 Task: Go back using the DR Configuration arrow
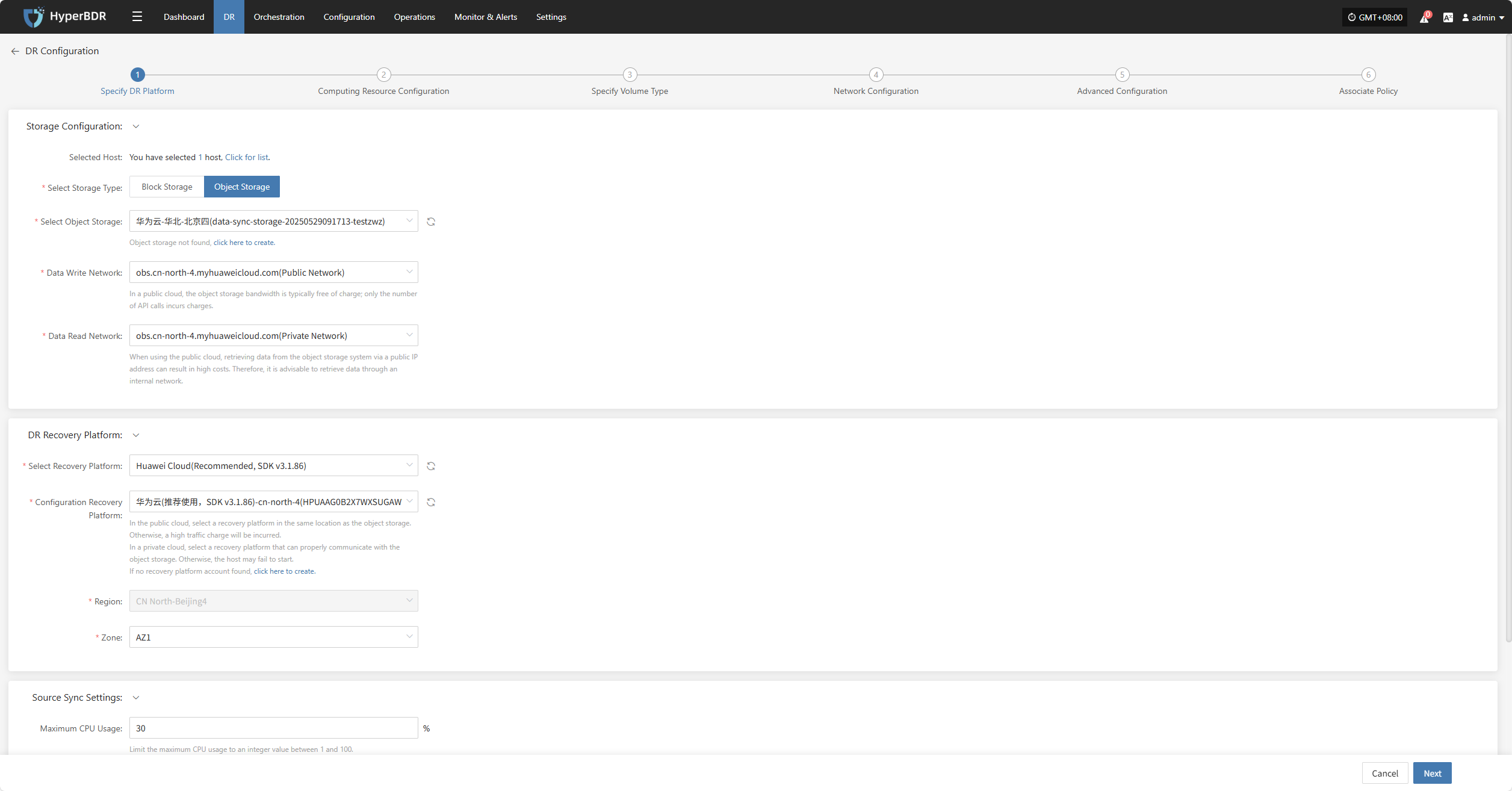pos(15,51)
